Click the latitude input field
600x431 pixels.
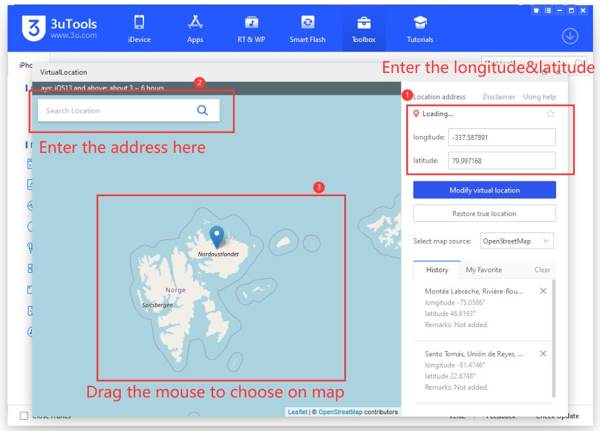(502, 160)
